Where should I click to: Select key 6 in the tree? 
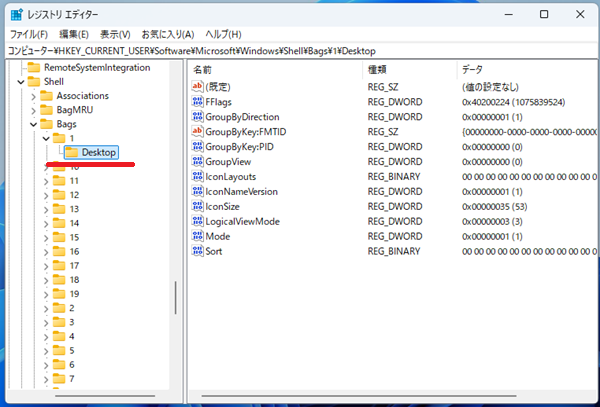(x=72, y=365)
